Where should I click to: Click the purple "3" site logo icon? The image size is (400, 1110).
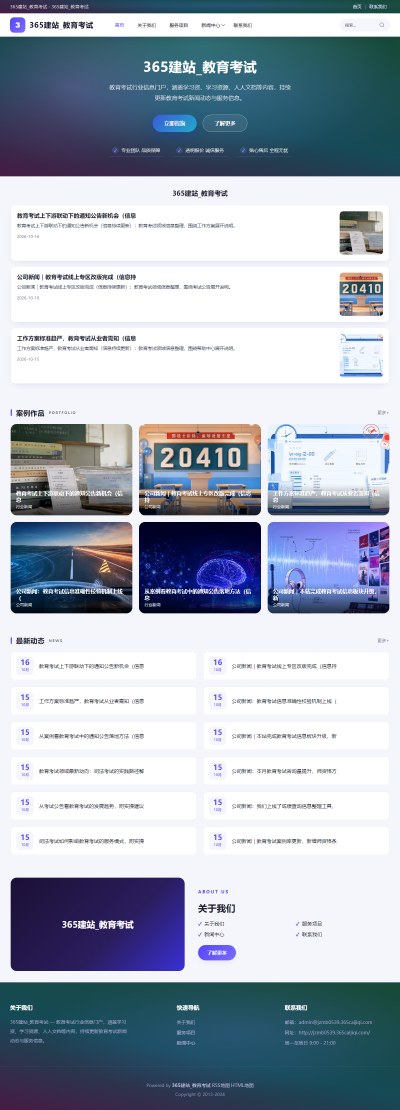click(x=18, y=25)
